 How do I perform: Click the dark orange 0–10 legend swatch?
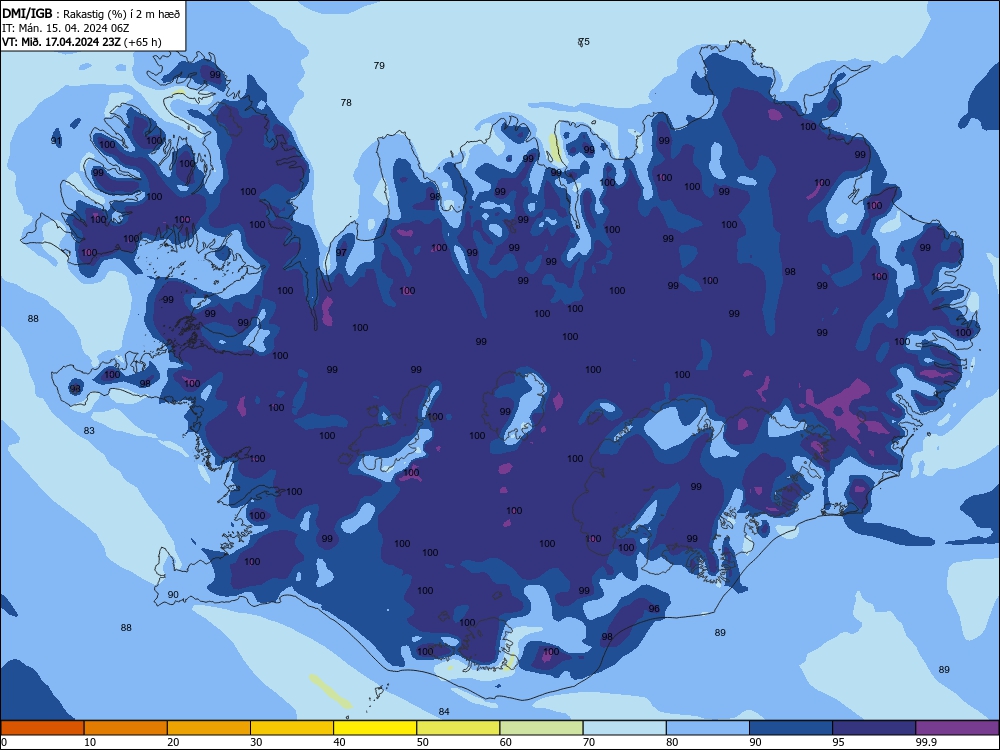click(x=42, y=728)
